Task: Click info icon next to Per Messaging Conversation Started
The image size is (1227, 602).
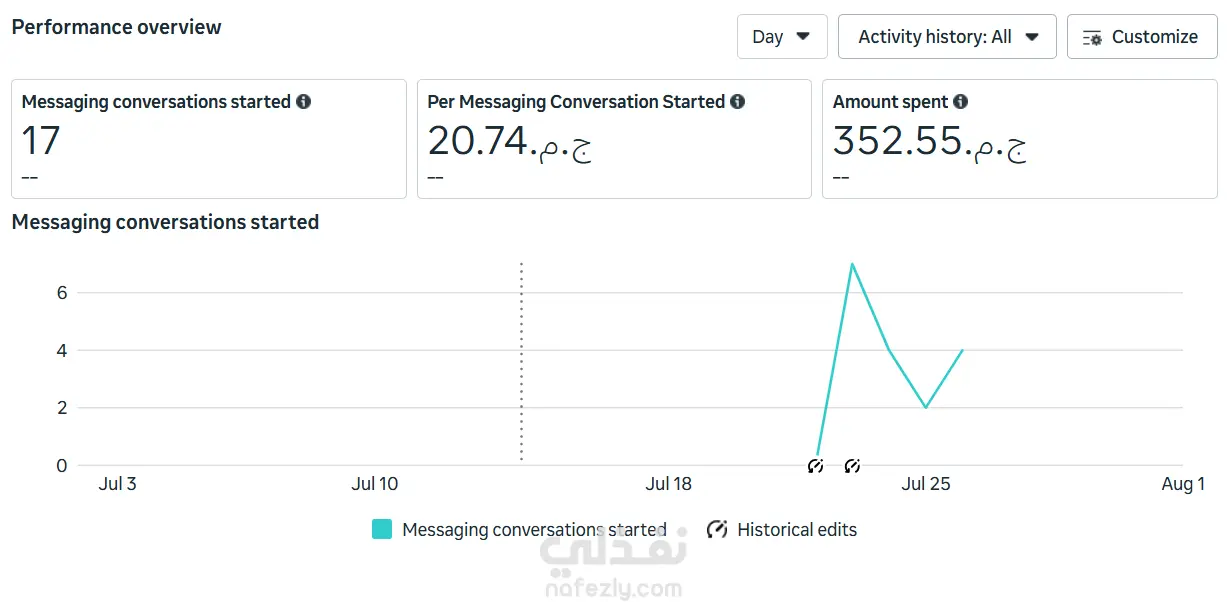Action: tap(737, 102)
